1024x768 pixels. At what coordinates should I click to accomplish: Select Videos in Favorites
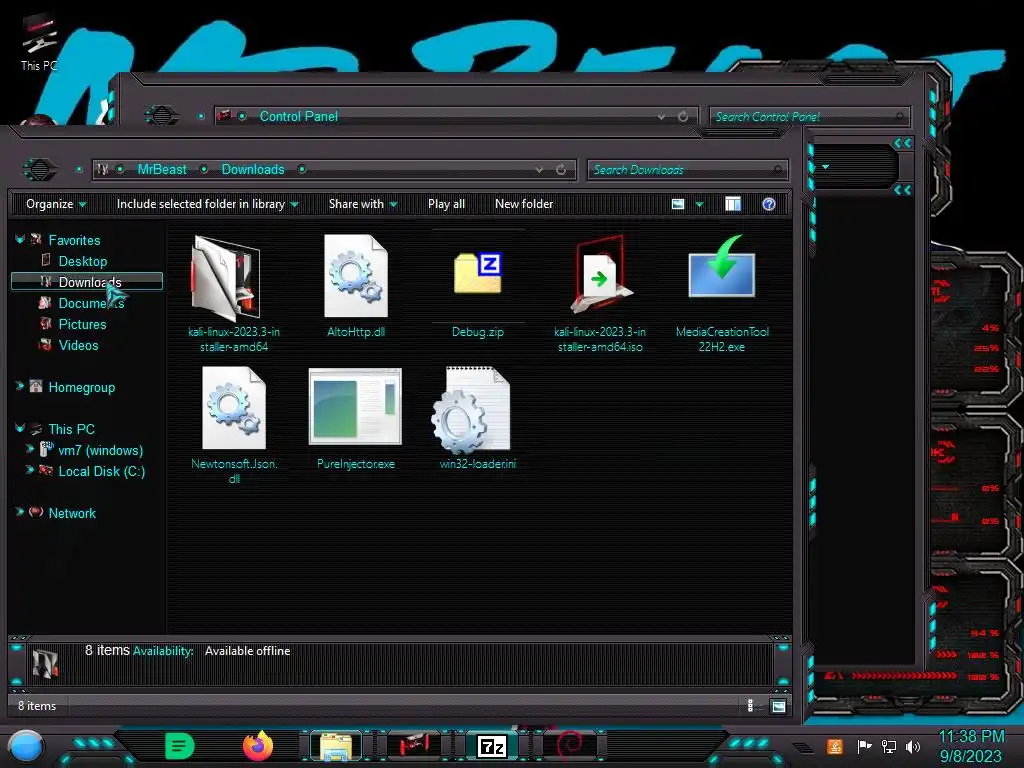point(78,345)
